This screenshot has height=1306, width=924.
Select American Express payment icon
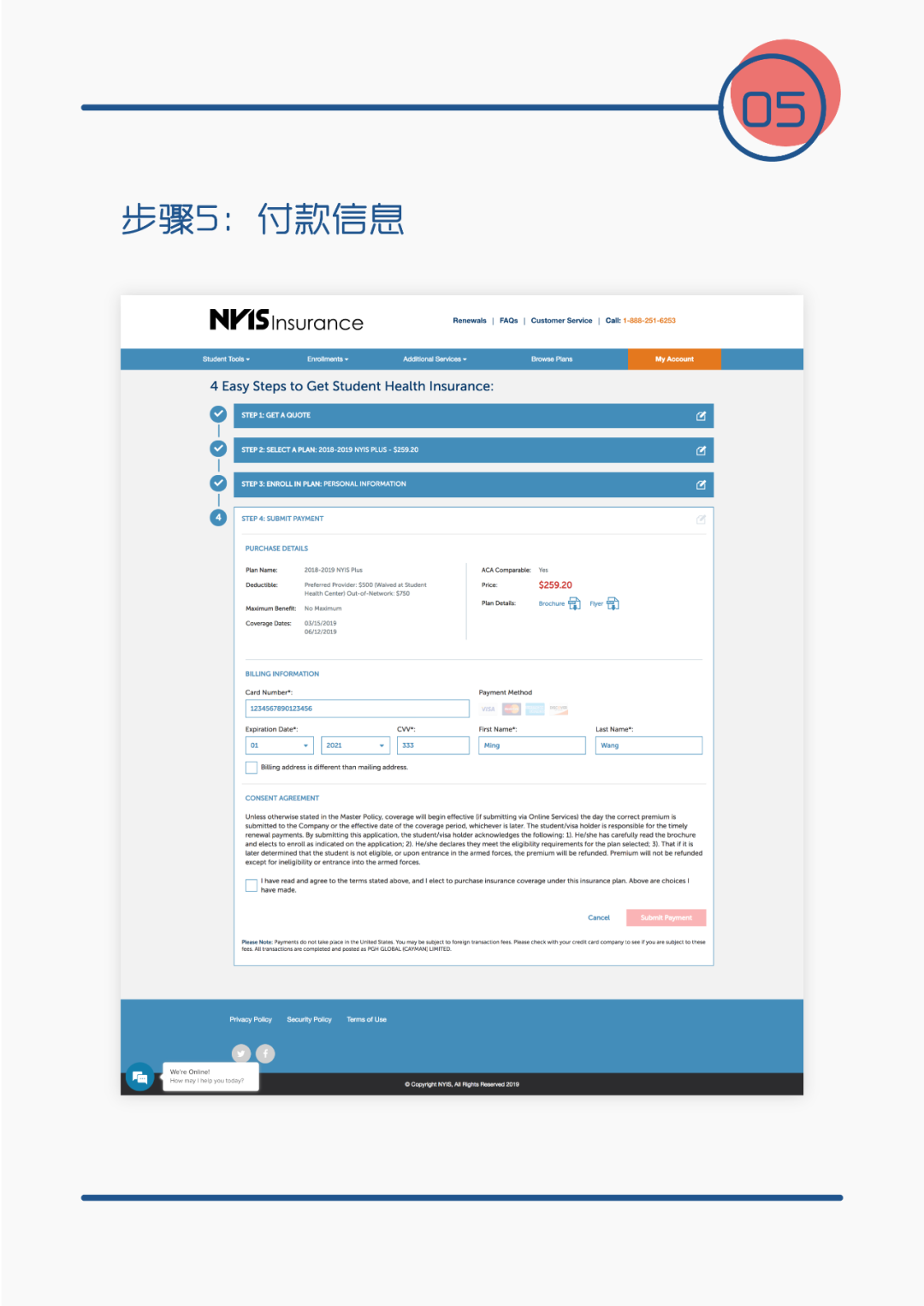535,709
